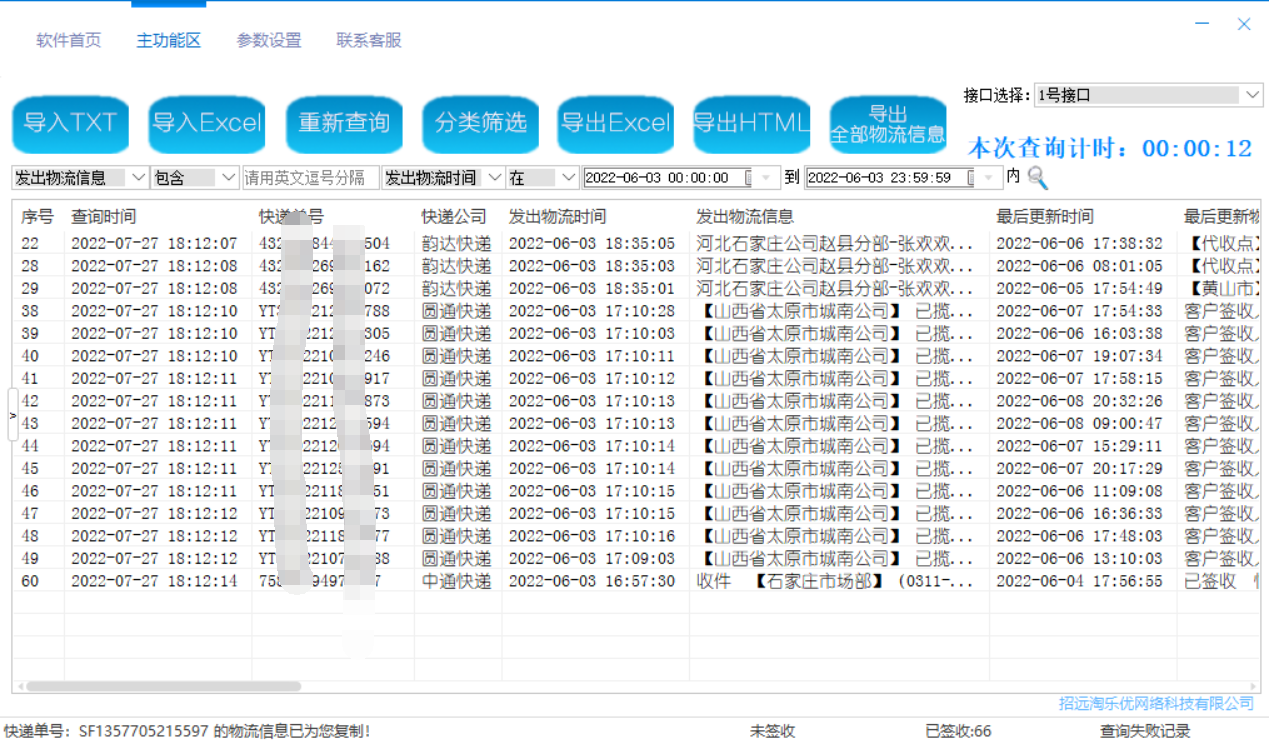Viewport: 1269px width, 744px height.
Task: Click the 导出Excel export button
Action: click(x=616, y=124)
